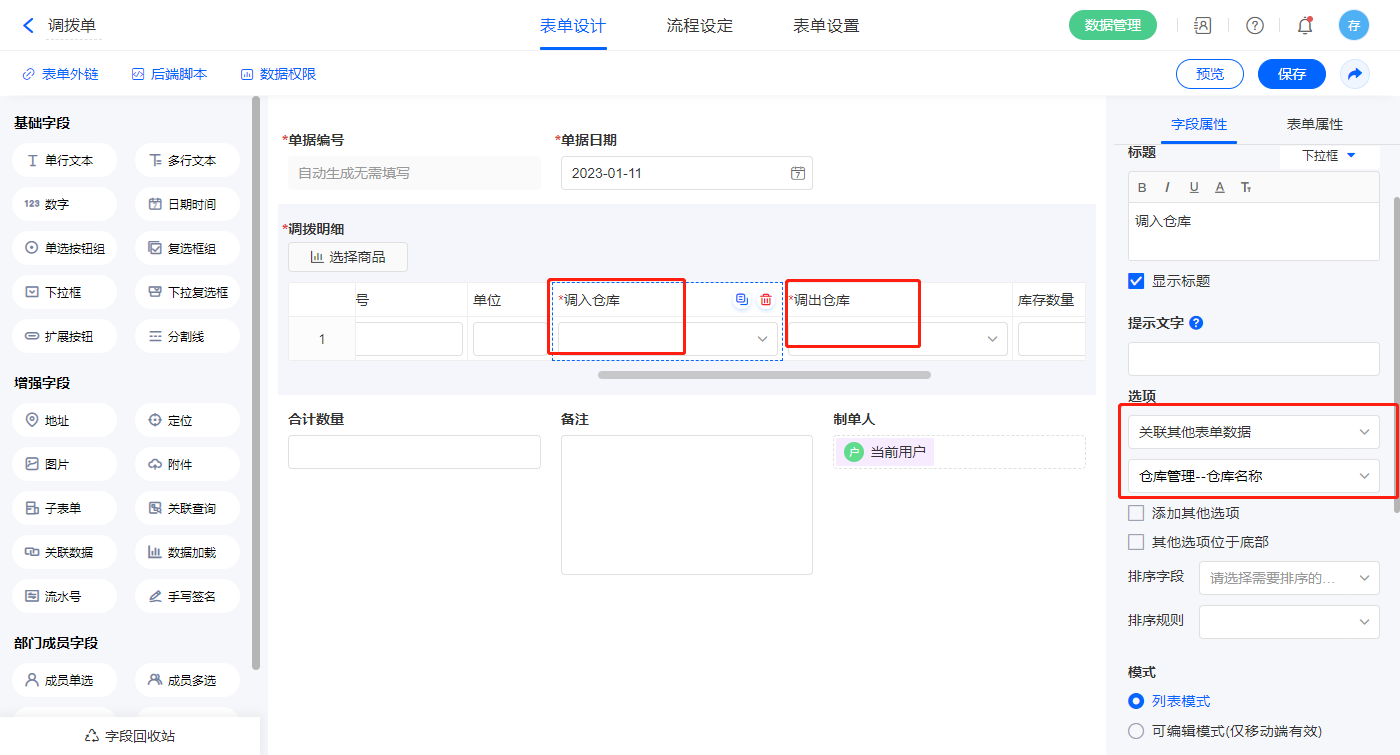Open calendar icon in 单据日期 field
The image size is (1400, 755).
(x=798, y=173)
